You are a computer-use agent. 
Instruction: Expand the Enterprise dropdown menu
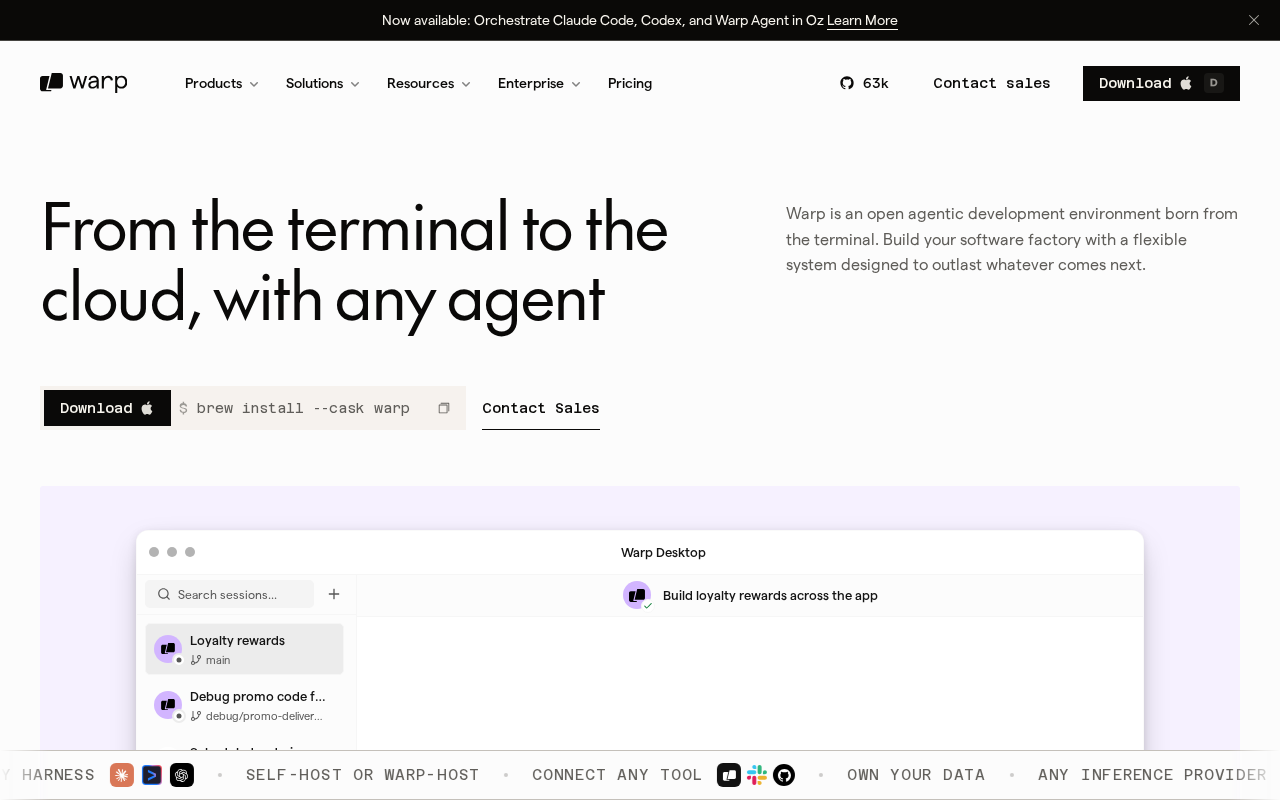click(540, 83)
